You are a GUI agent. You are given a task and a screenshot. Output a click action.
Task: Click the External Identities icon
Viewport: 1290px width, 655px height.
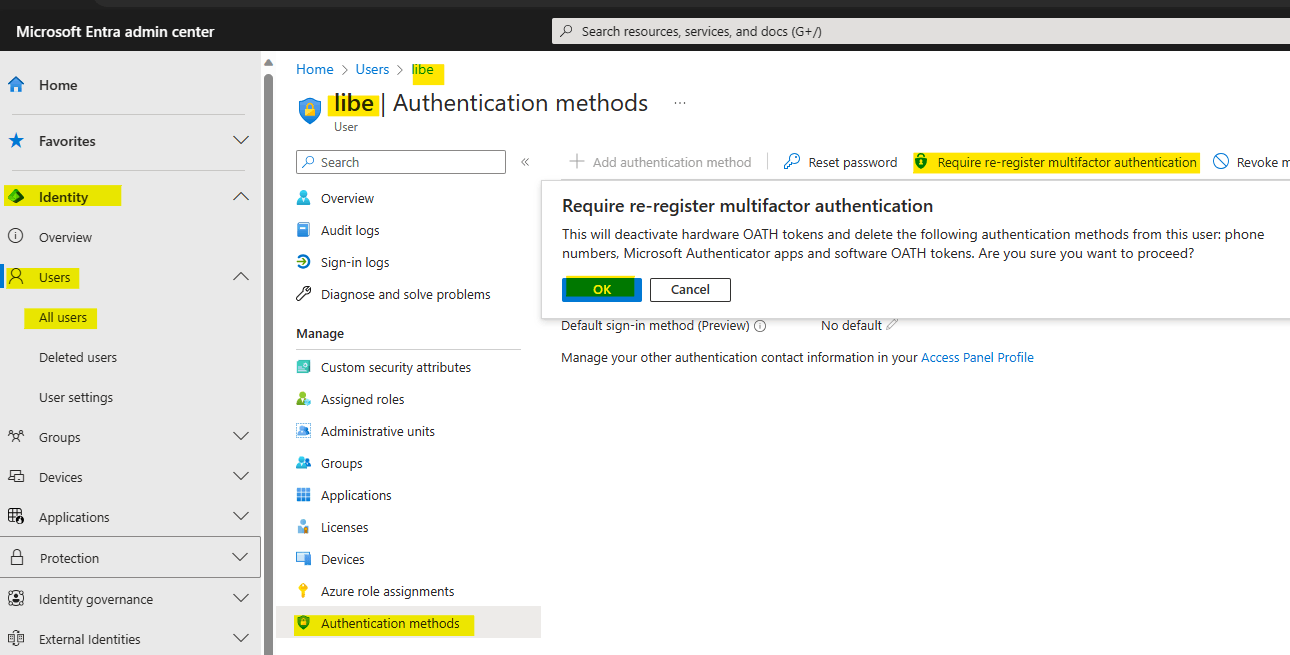(16, 639)
